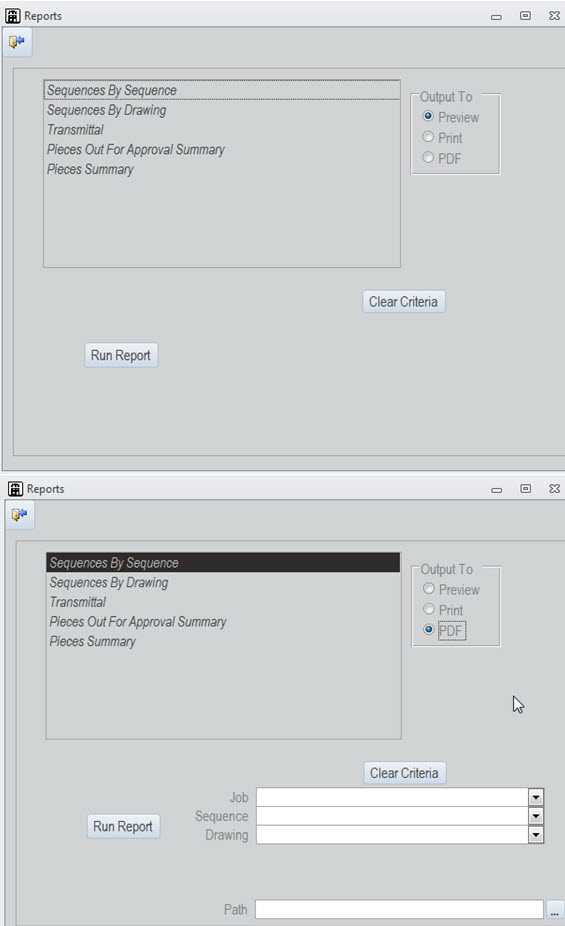This screenshot has width=565, height=926.
Task: Select Pieces Summary in the lower list
Action: tap(93, 641)
